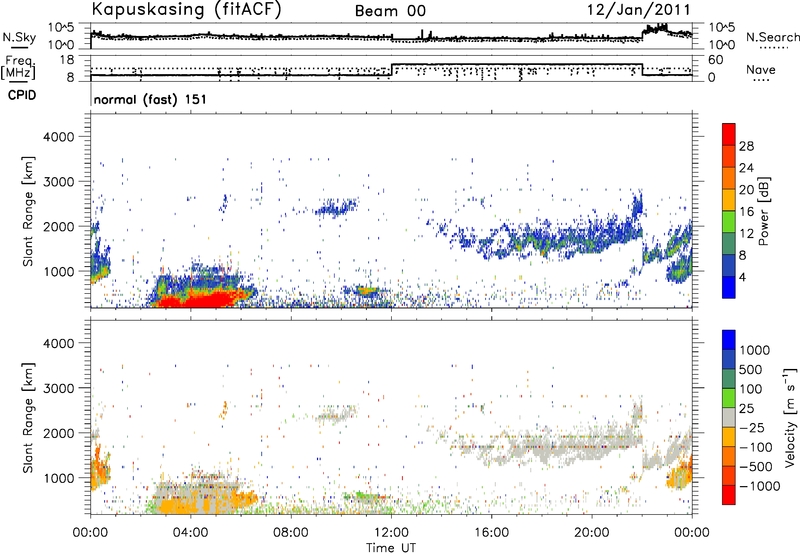Screen dimensions: 800x554
Task: Click the "Kapuskasing (fitACF)" plot title
Action: tap(186, 9)
